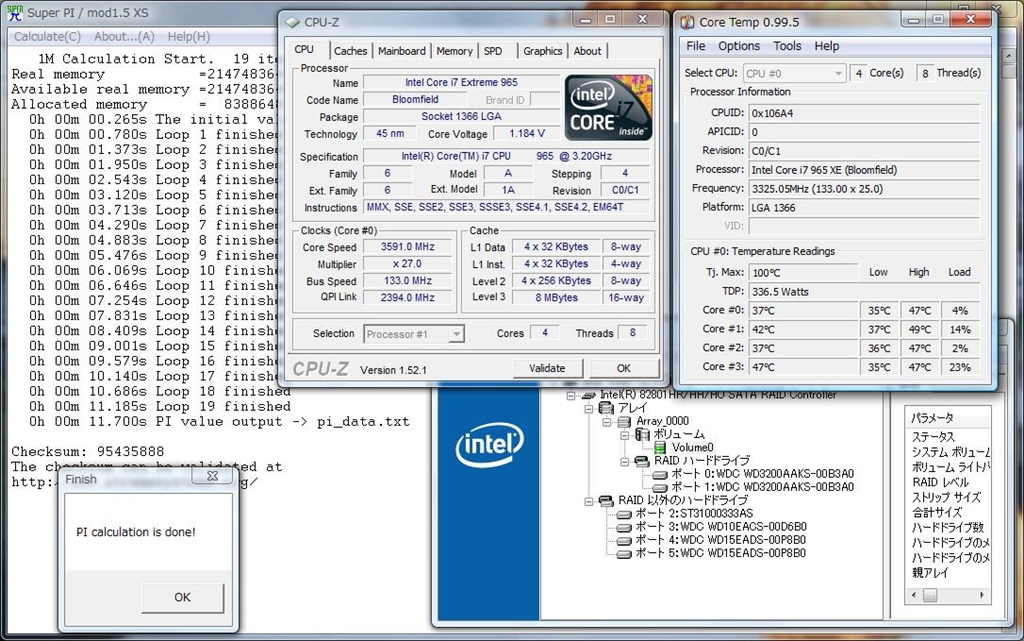Select ポート 2:ST31000333AS tree row
The image size is (1024, 641).
694,514
